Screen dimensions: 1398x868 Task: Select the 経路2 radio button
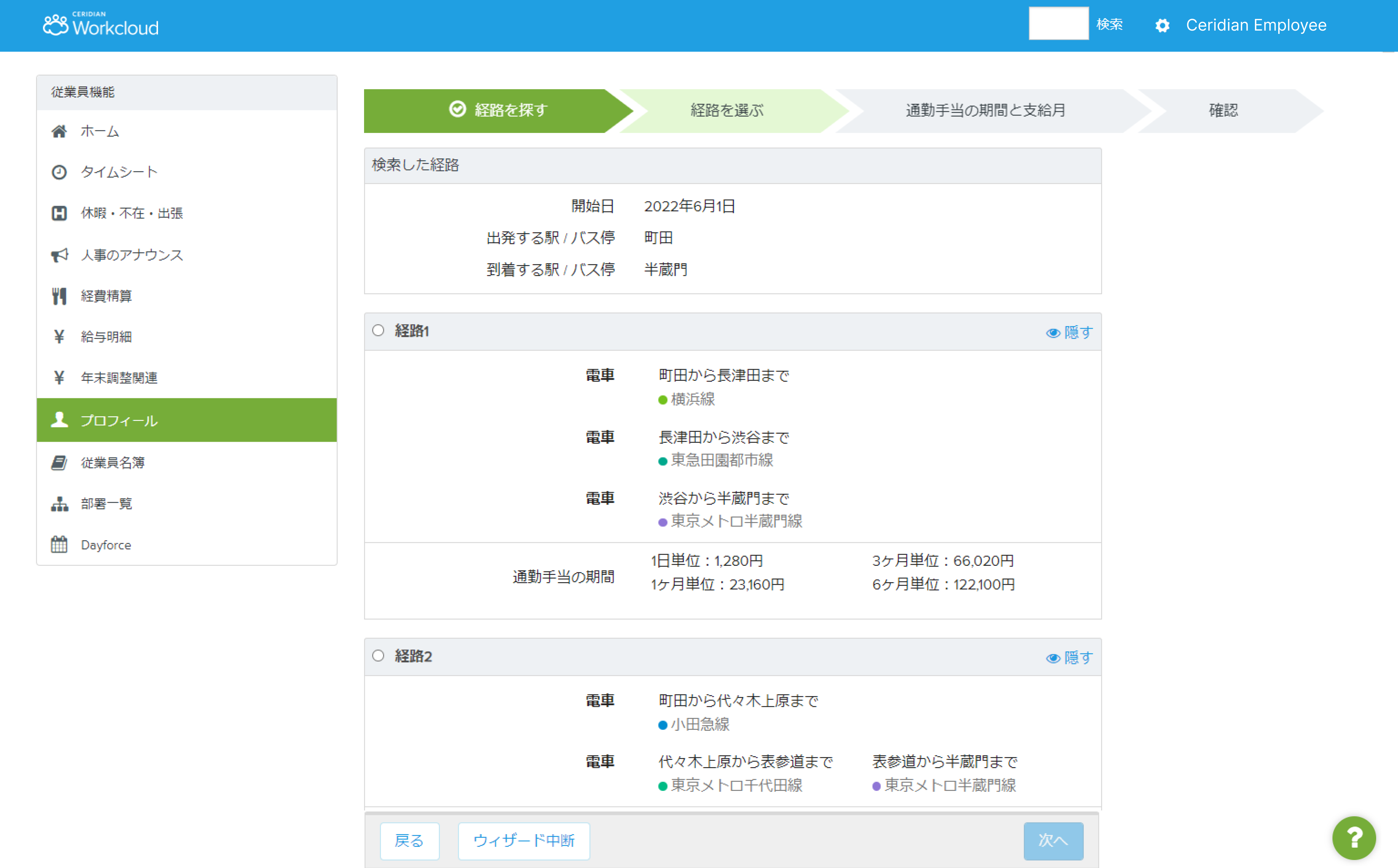378,656
